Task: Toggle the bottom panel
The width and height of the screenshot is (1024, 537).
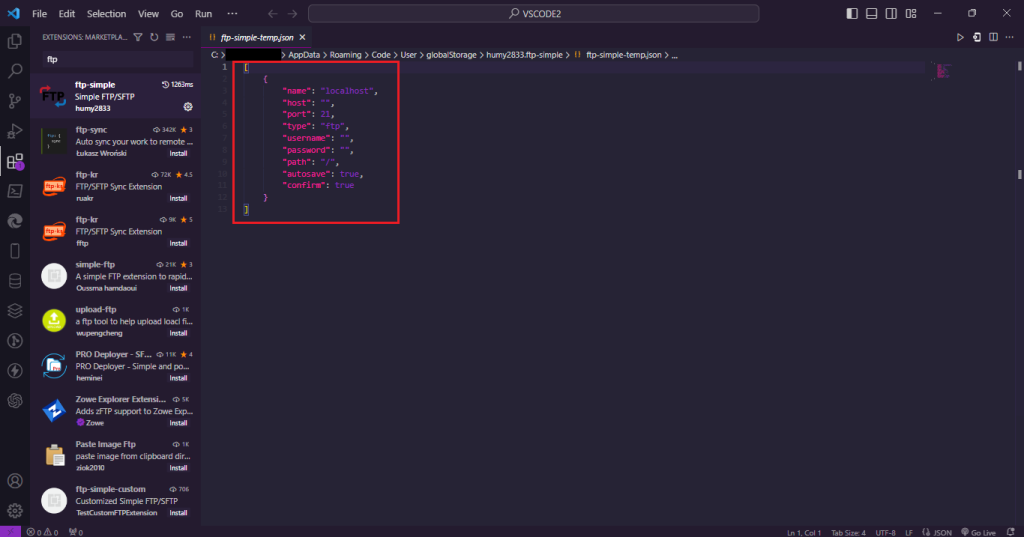Action: 871,13
